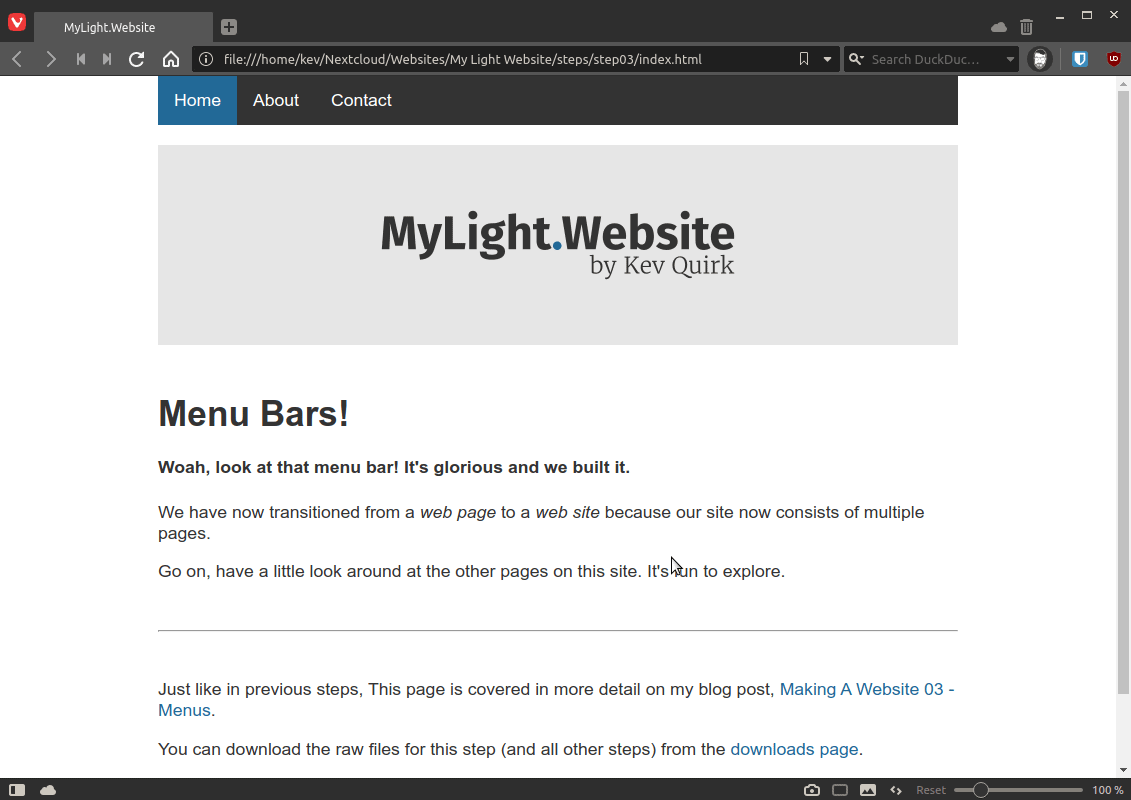
Task: Toggle image loading in the status bar
Action: tap(868, 790)
